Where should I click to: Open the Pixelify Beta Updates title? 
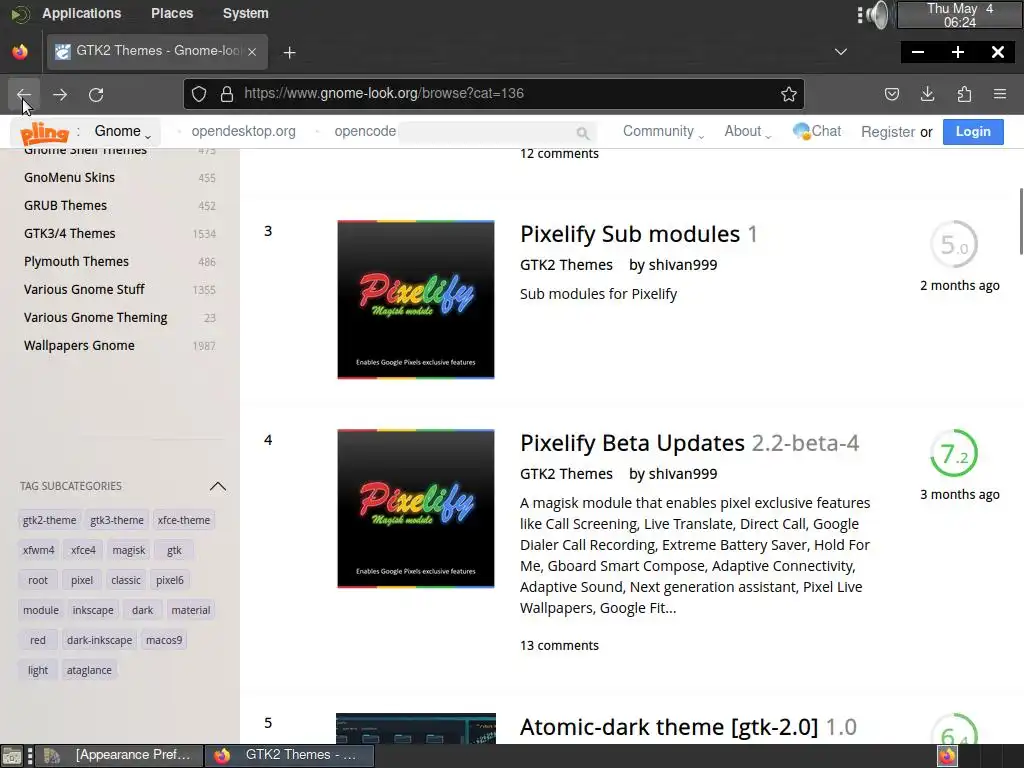(x=632, y=443)
